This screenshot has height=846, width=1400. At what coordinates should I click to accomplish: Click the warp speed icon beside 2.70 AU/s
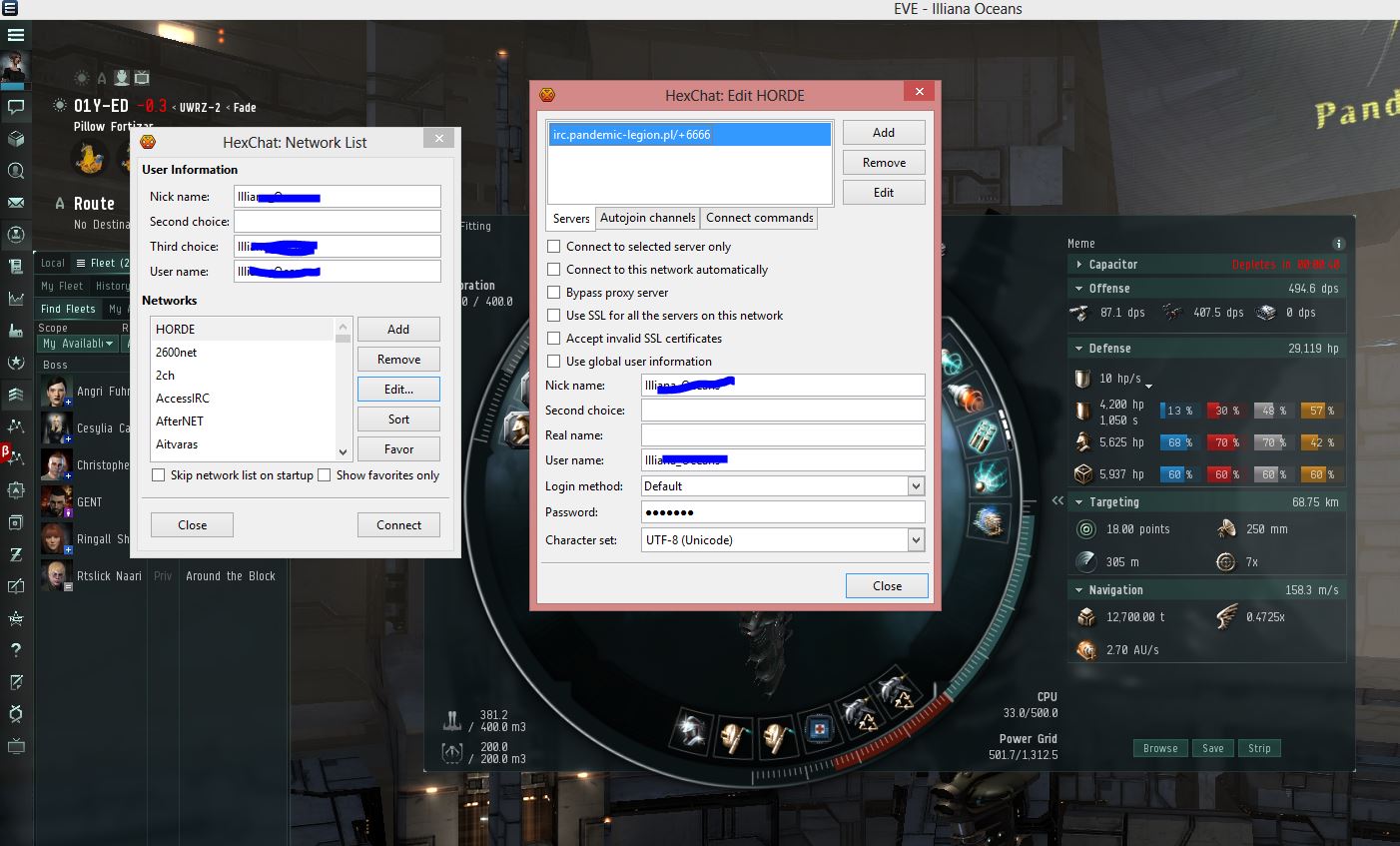[1085, 650]
